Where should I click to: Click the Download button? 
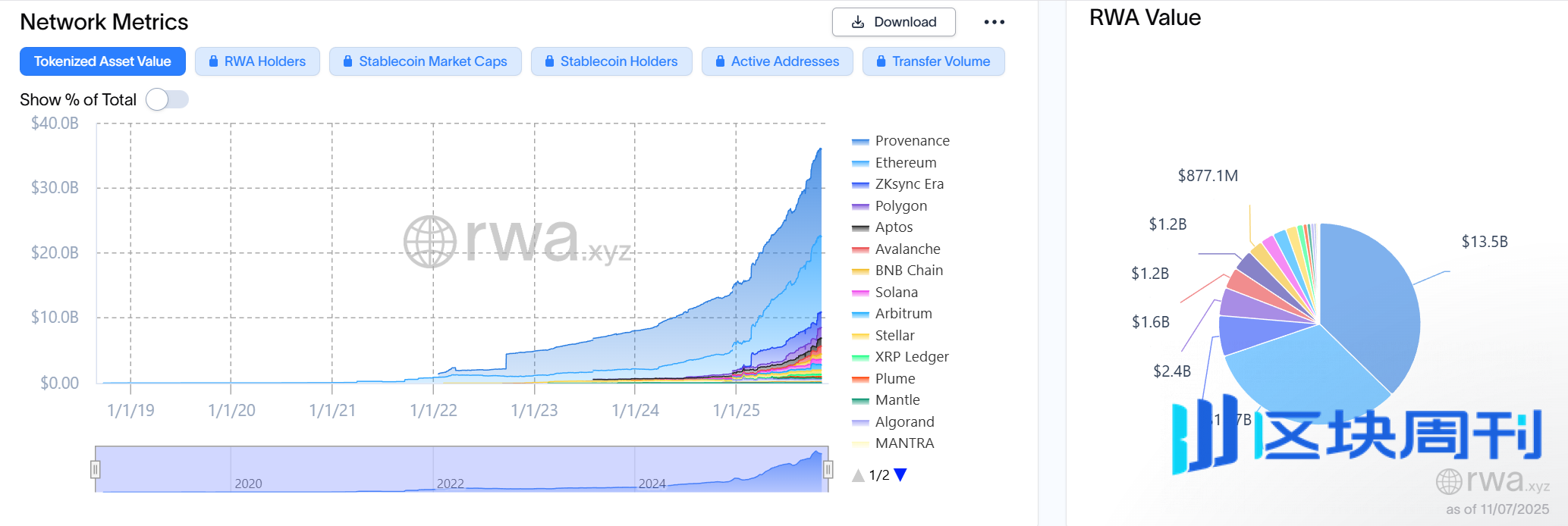(893, 22)
